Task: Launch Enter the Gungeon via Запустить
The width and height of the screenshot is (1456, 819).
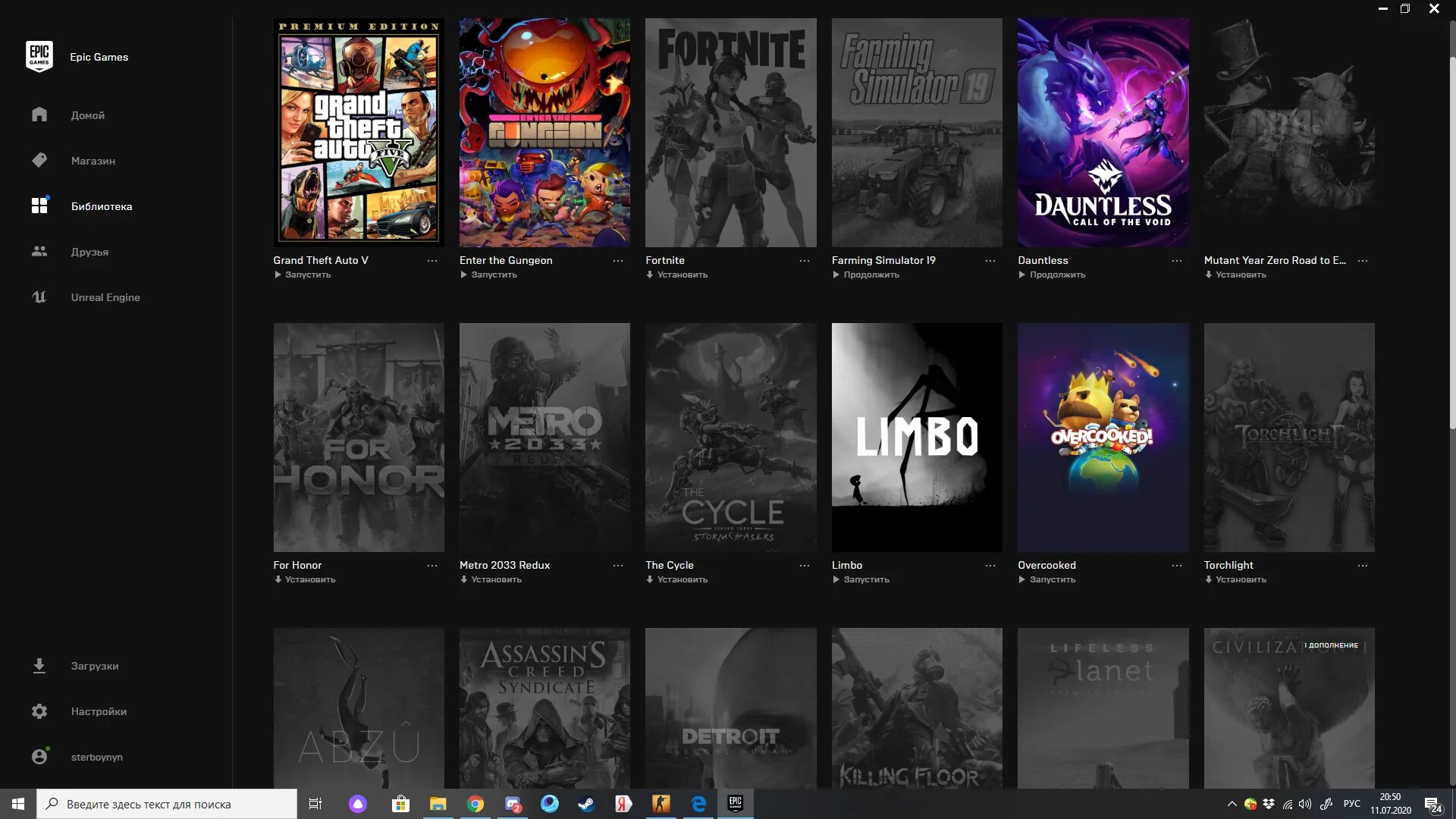Action: [x=488, y=275]
